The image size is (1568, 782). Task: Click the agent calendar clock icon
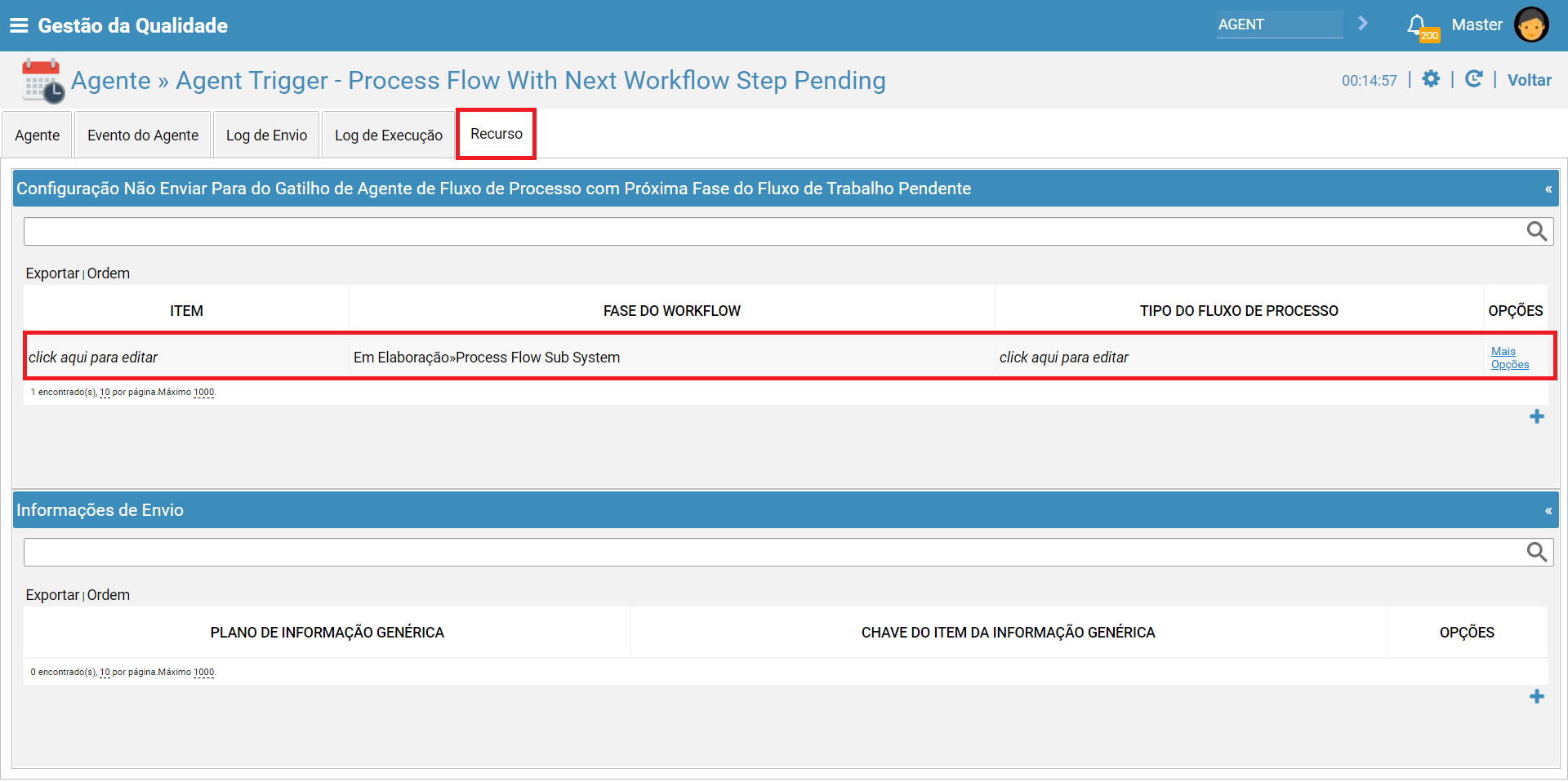[x=42, y=81]
